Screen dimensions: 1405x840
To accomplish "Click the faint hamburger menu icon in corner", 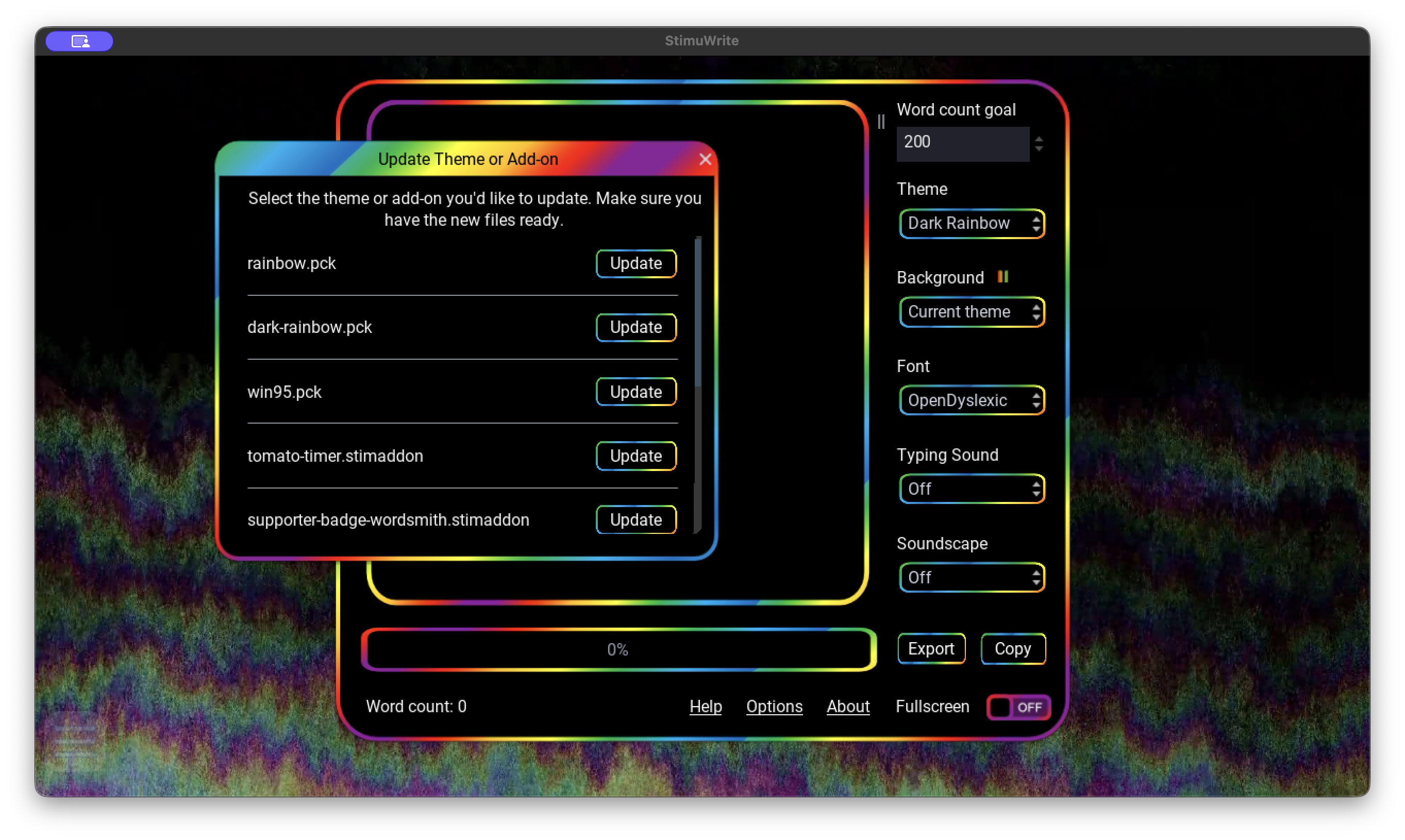I will pos(75,741).
